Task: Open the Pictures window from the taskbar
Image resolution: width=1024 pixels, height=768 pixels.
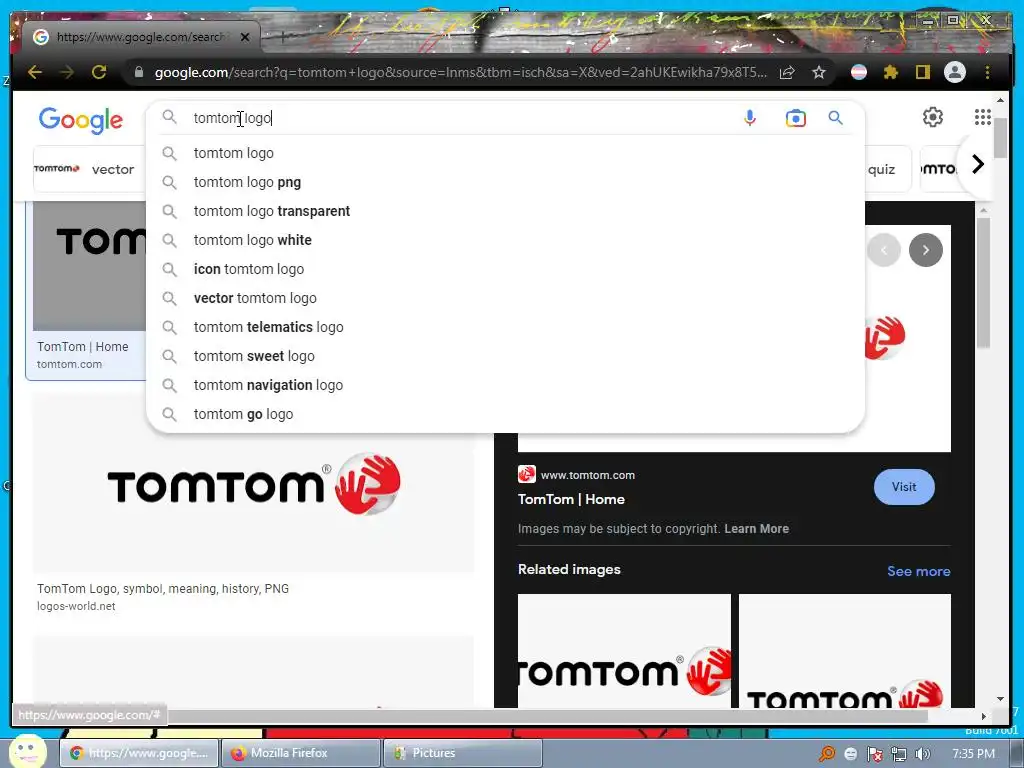Action: click(x=462, y=753)
